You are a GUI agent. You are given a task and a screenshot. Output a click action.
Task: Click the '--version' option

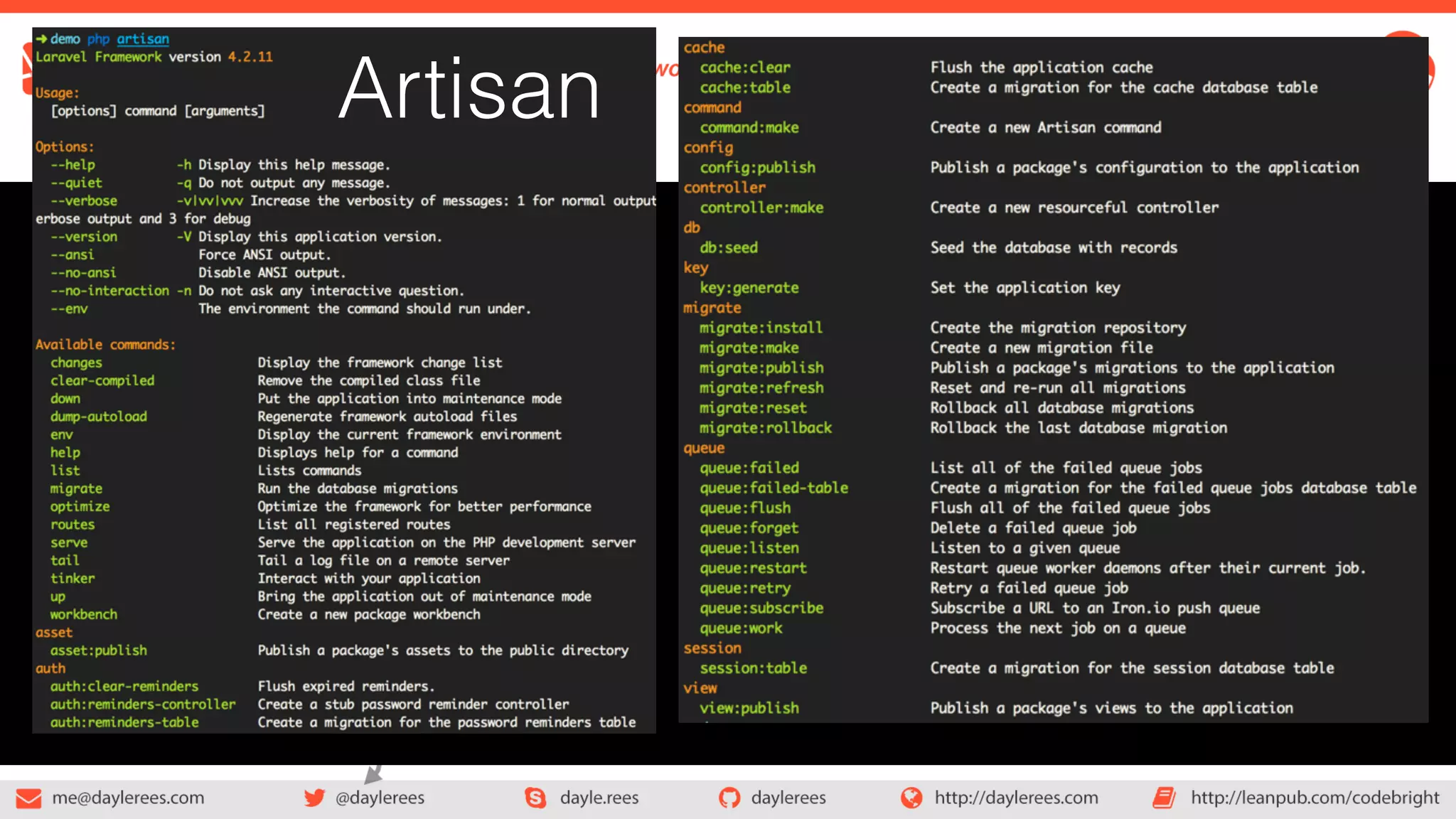pos(84,237)
